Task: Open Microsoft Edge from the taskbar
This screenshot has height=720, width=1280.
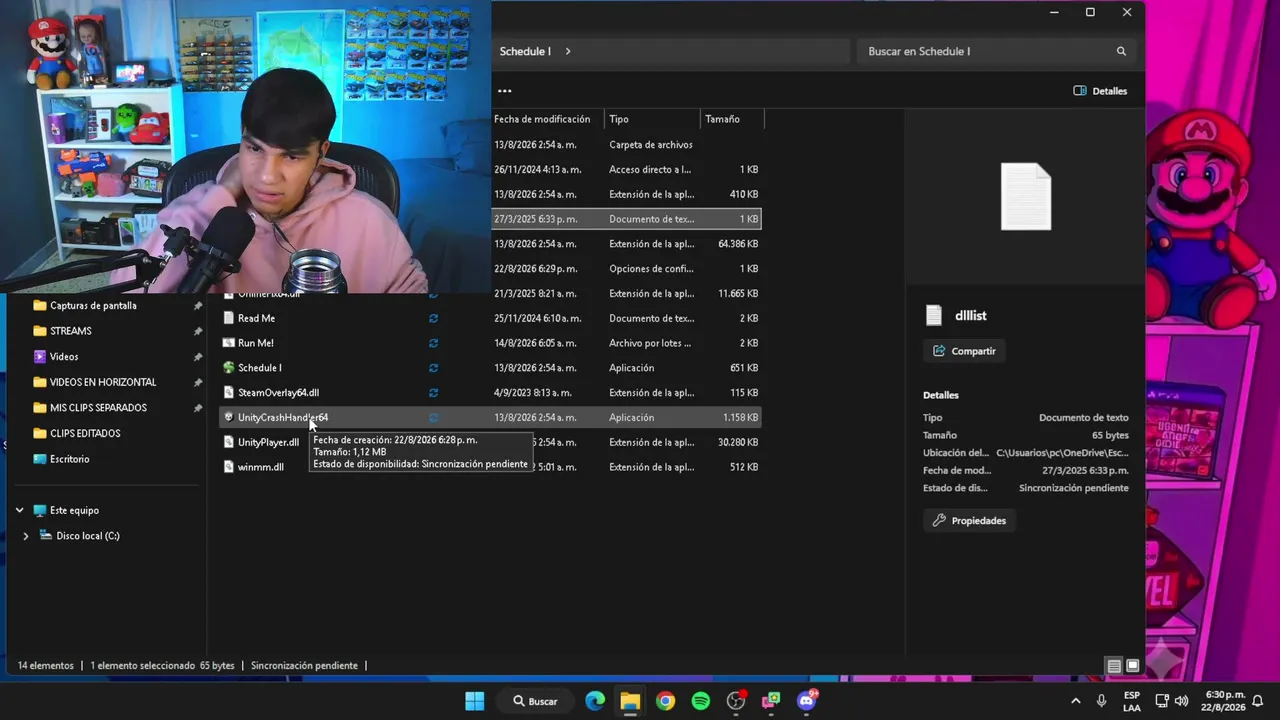Action: (595, 701)
